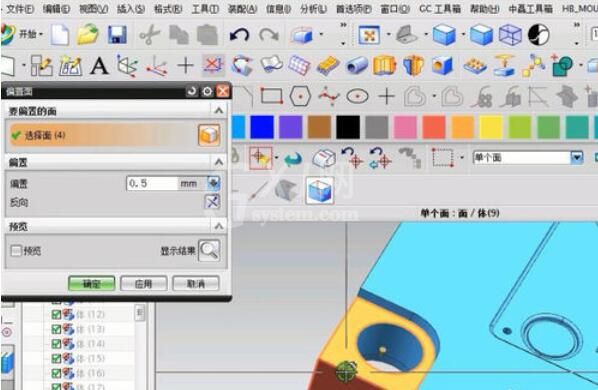
Task: Click the Paste clipboard icon
Action: point(207,35)
